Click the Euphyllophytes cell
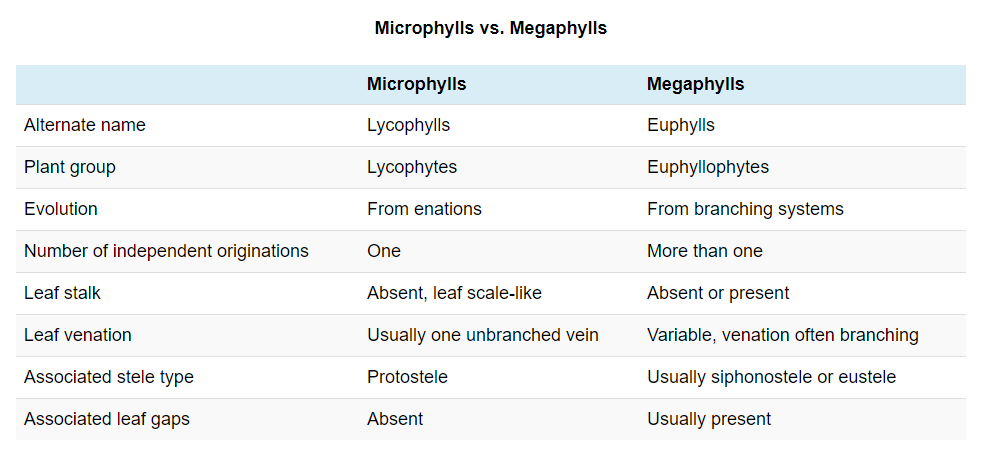 (708, 167)
